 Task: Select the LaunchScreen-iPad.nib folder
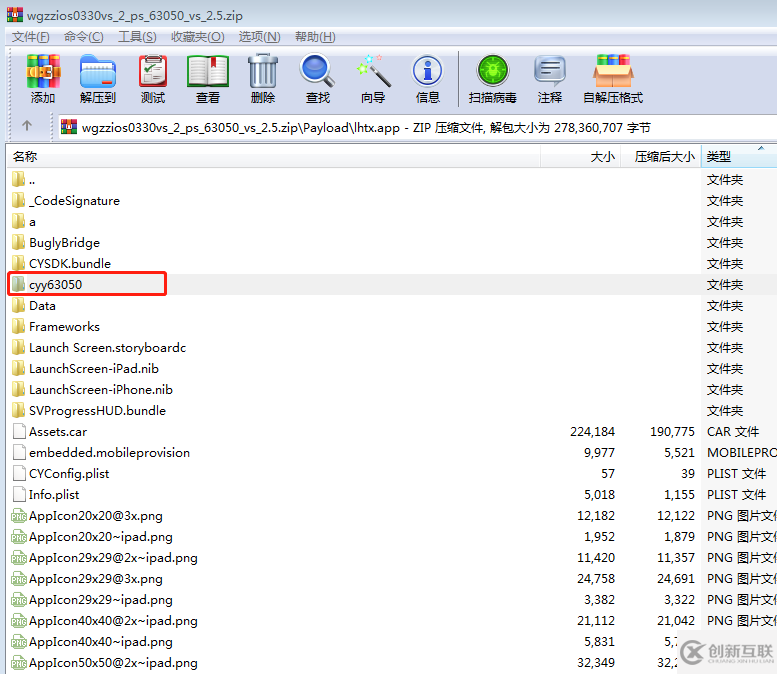tap(85, 368)
